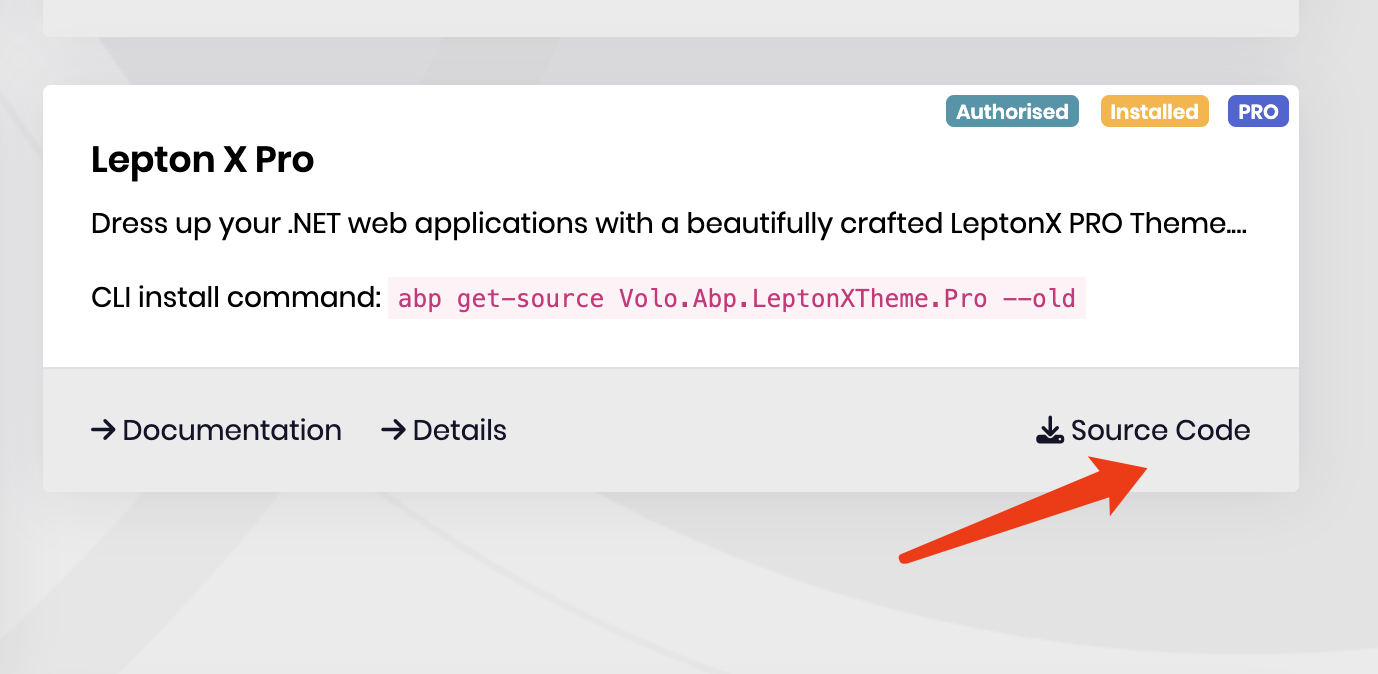Click the arrow icon before Details
Image resolution: width=1378 pixels, height=674 pixels.
click(393, 431)
